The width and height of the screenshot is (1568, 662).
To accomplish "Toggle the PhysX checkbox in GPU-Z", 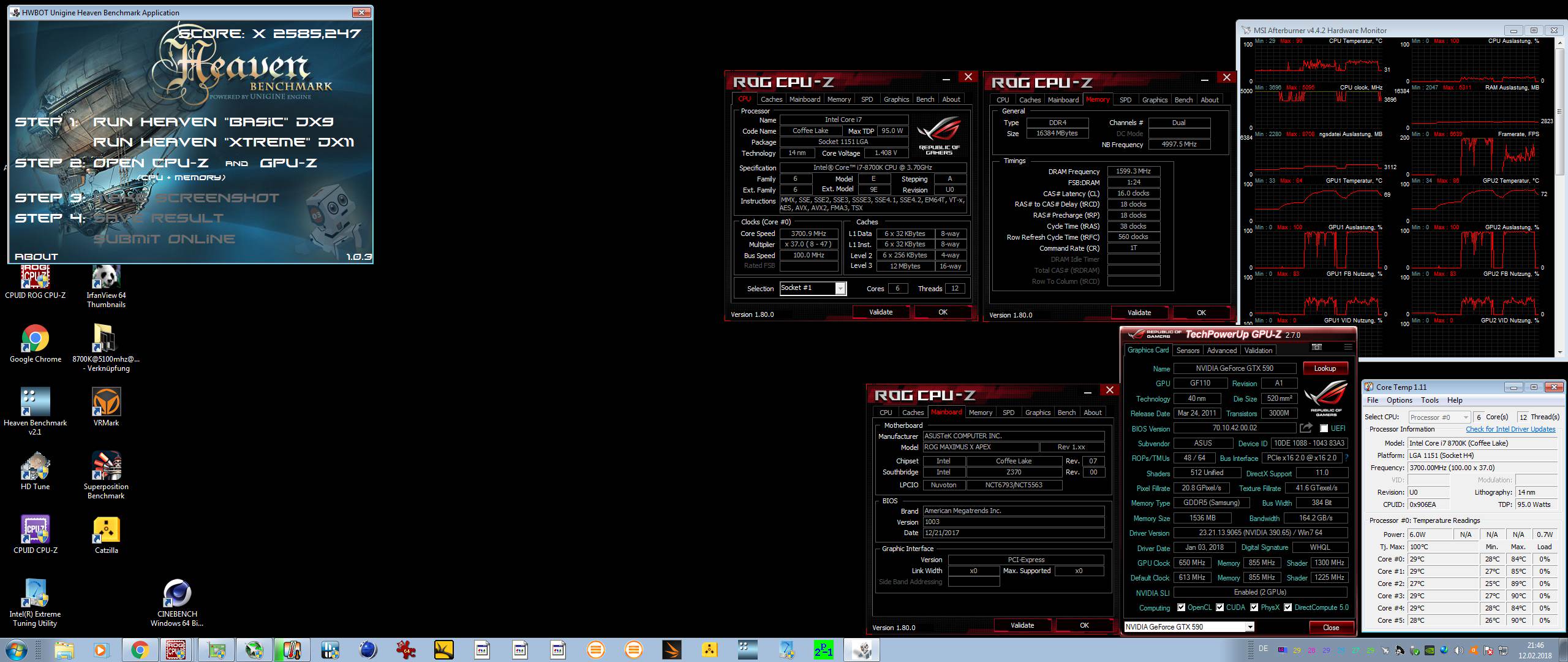I will coord(1254,607).
